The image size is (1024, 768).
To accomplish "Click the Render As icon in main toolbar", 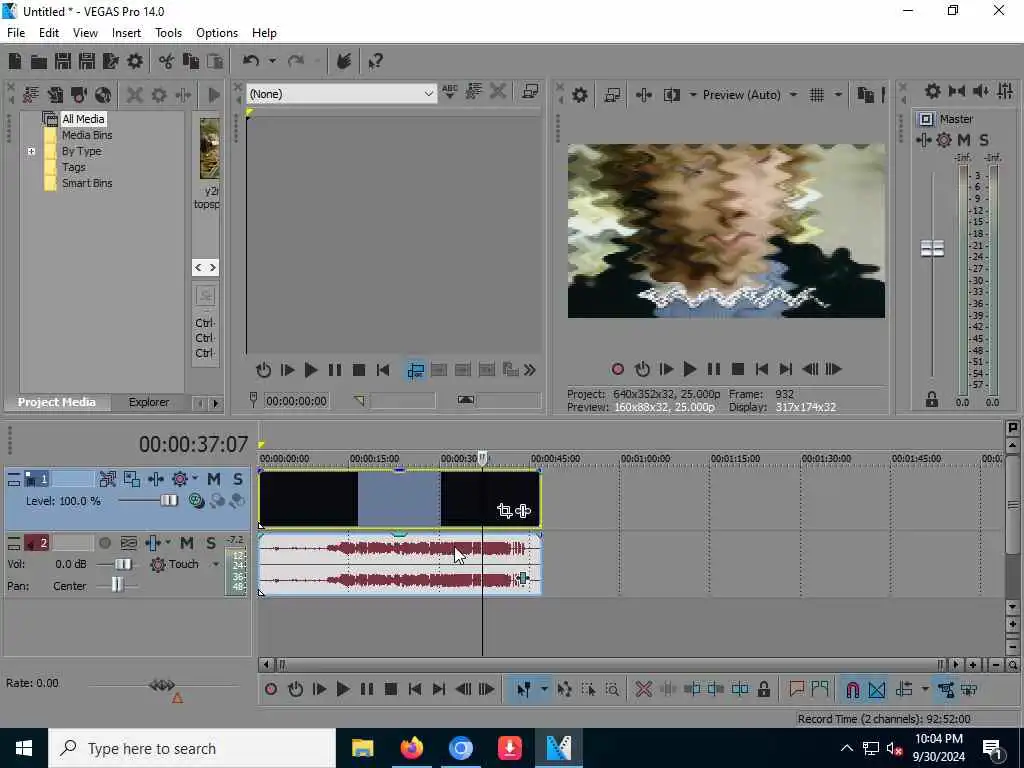I will [x=110, y=61].
